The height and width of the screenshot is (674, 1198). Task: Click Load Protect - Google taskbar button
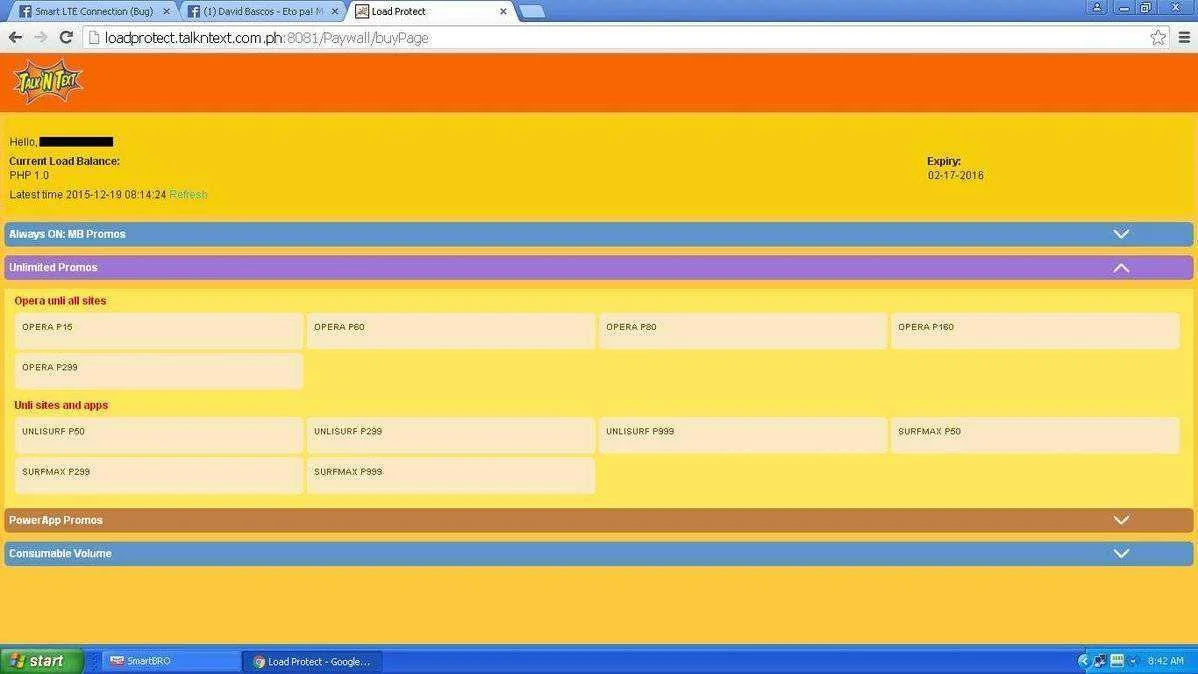pos(312,662)
